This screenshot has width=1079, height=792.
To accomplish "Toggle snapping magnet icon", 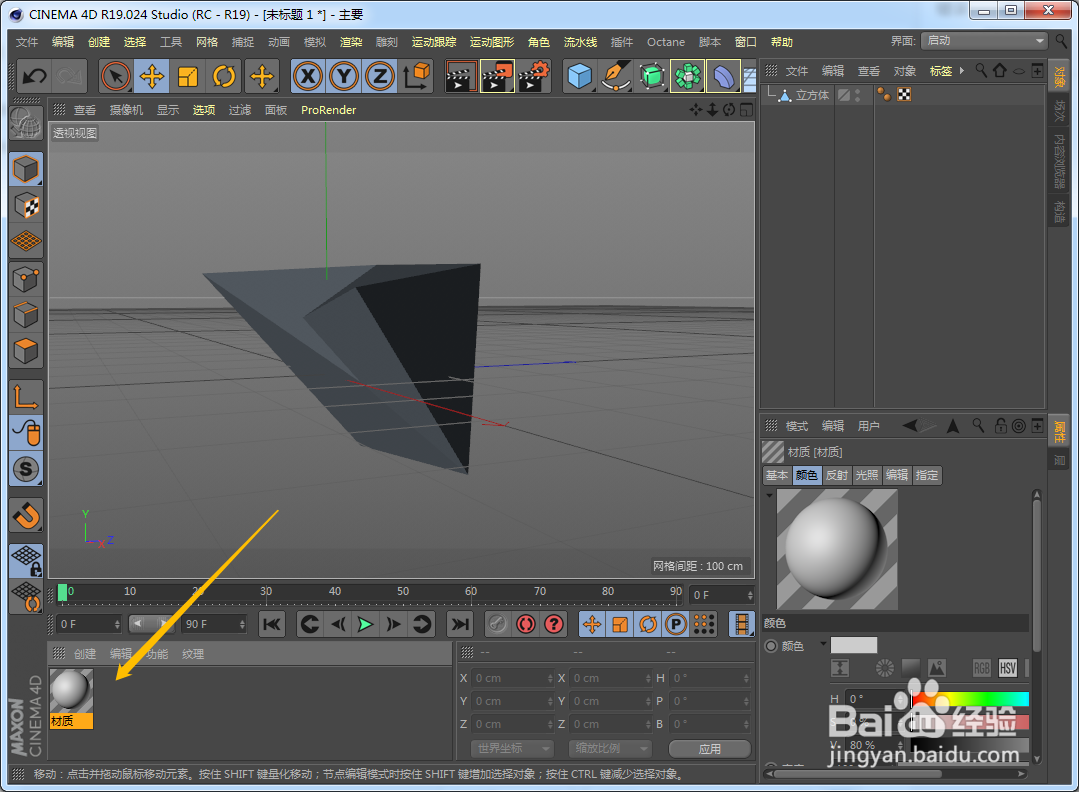I will [x=26, y=515].
